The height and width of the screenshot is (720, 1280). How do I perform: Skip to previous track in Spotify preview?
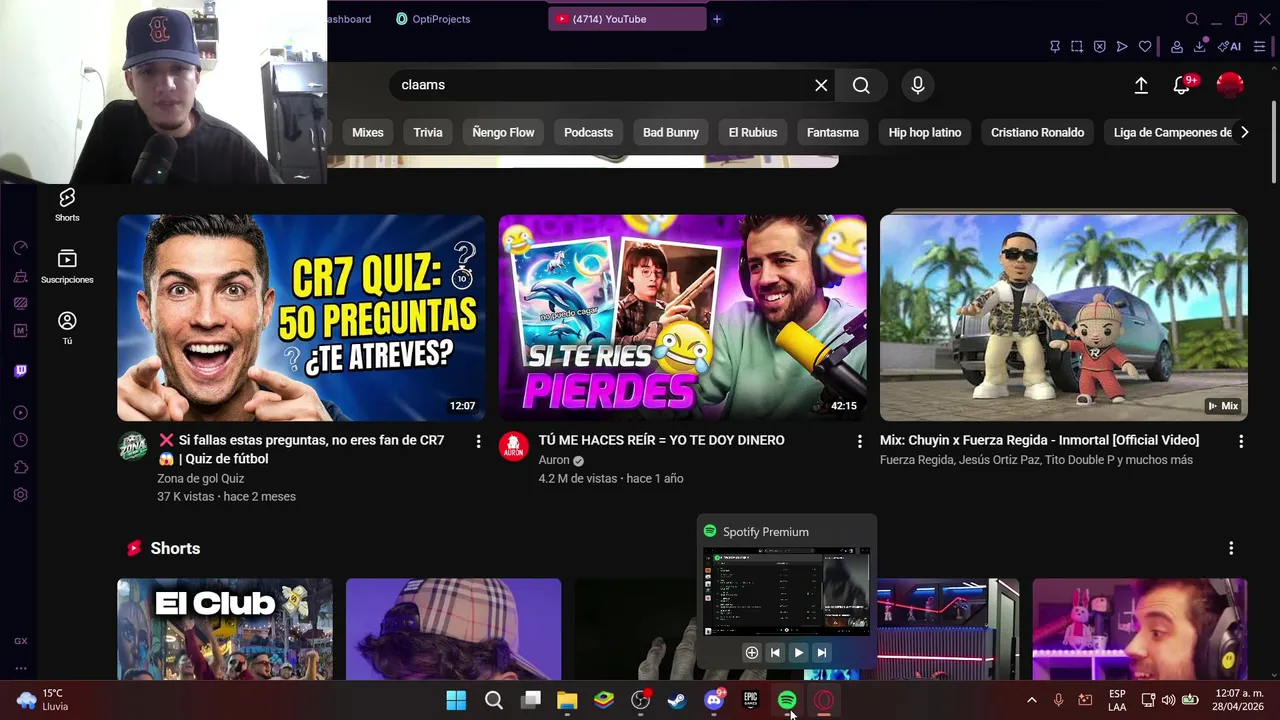coord(775,653)
